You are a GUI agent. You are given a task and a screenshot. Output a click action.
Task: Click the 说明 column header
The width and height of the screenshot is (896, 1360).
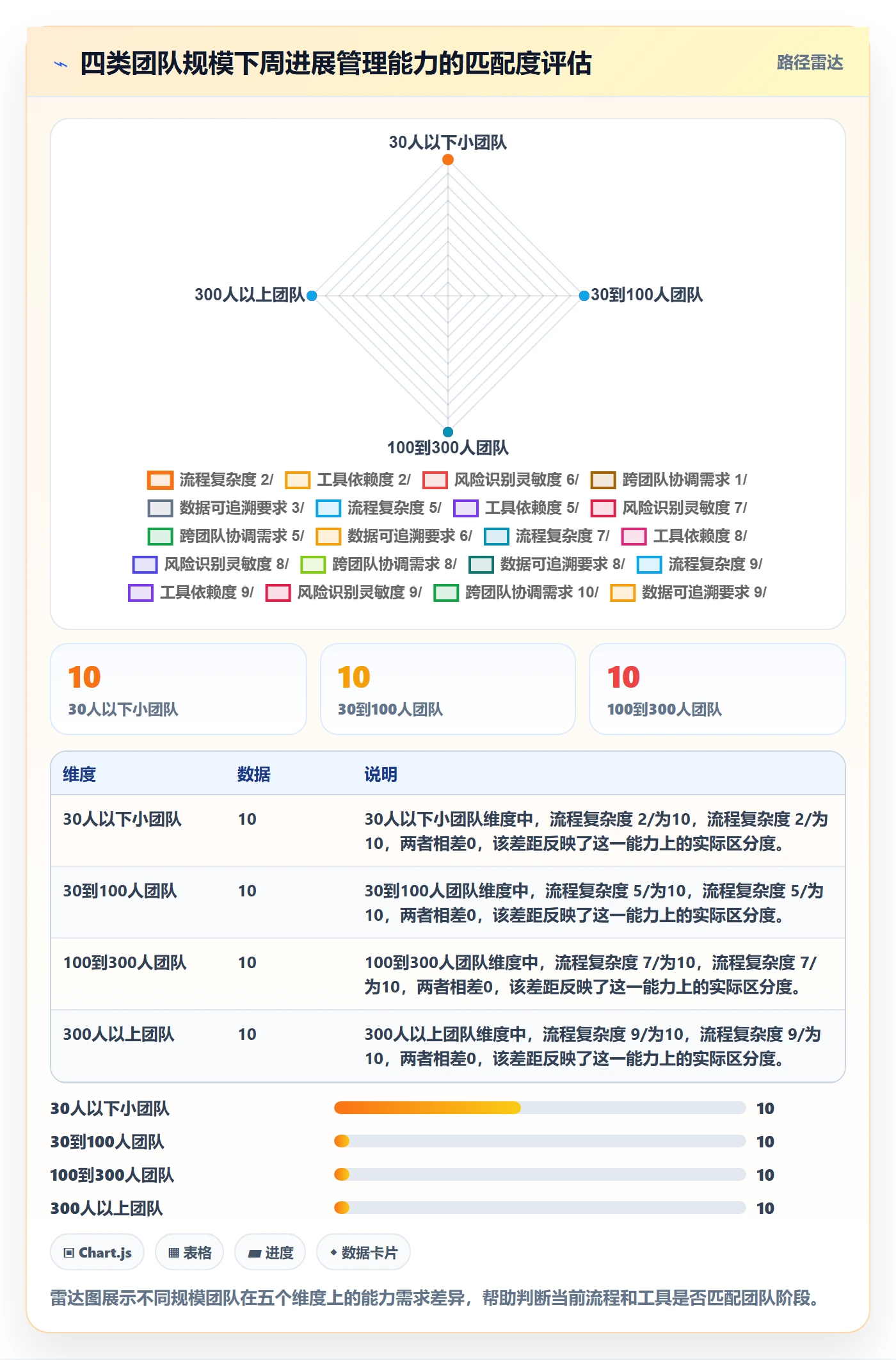[x=381, y=774]
